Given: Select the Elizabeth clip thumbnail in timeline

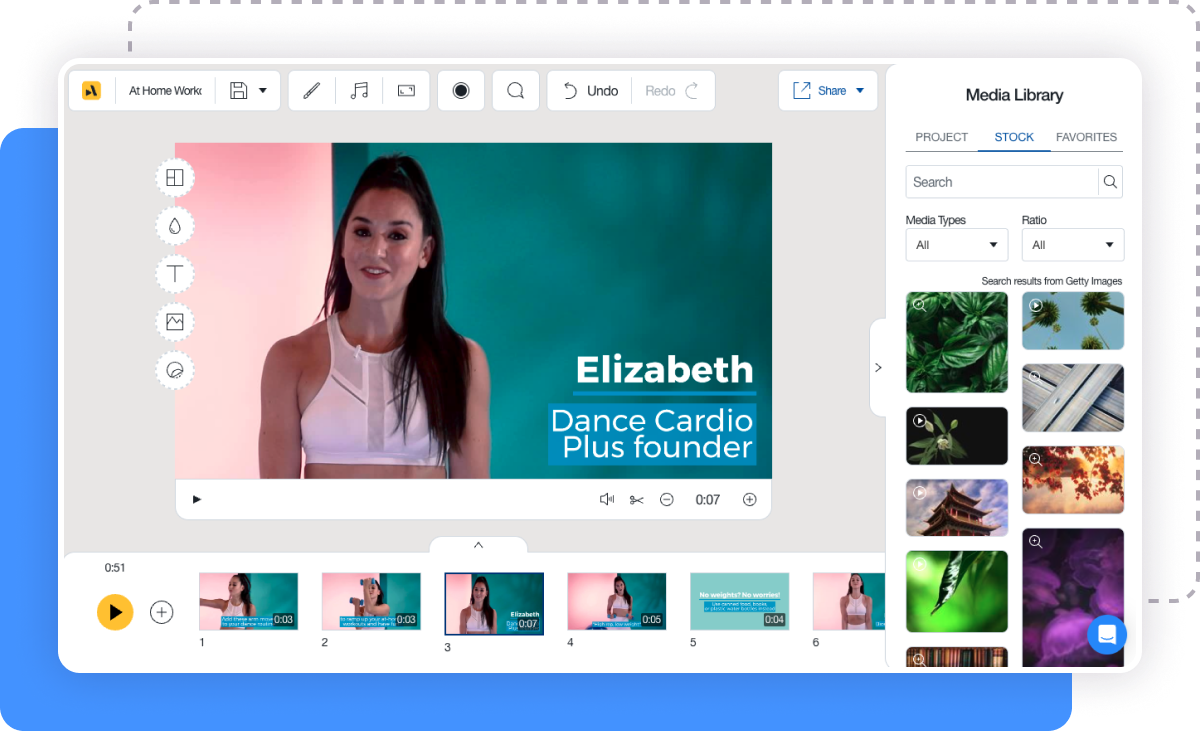Looking at the screenshot, I should [494, 604].
